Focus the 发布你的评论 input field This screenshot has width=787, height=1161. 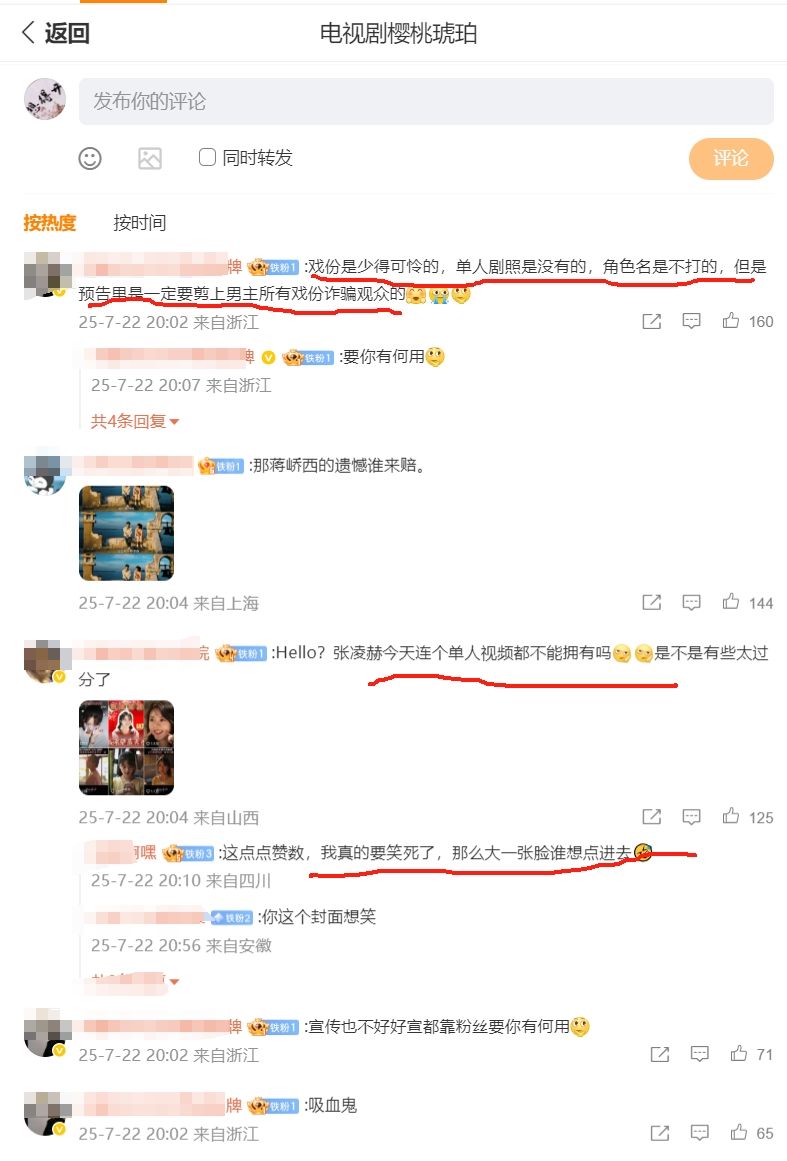pyautogui.click(x=426, y=101)
